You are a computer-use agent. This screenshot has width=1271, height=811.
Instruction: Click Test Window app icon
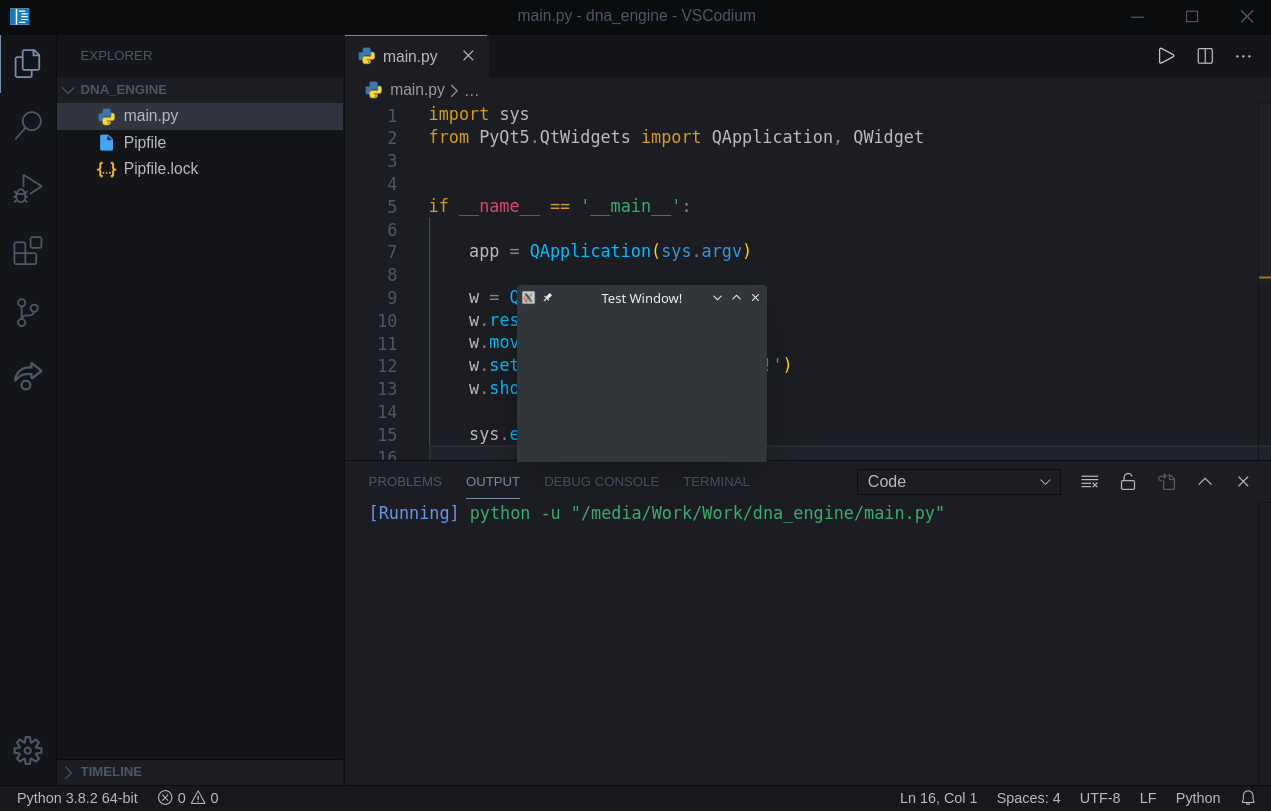coord(529,298)
